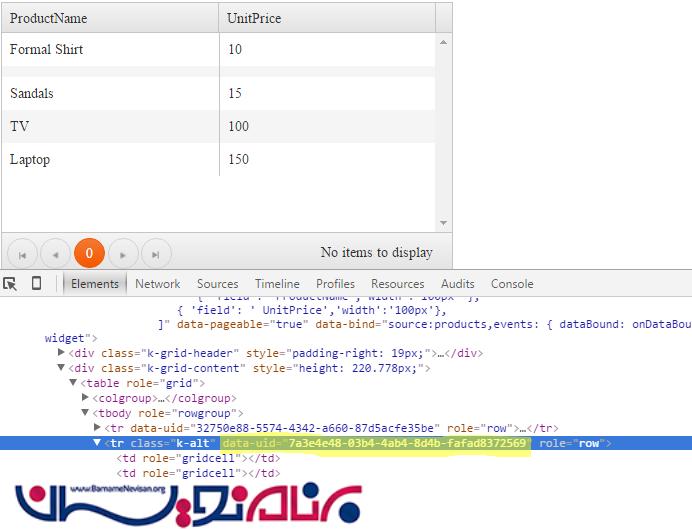692x529 pixels.
Task: Collapse the k-grid-content div node
Action: tap(62, 368)
